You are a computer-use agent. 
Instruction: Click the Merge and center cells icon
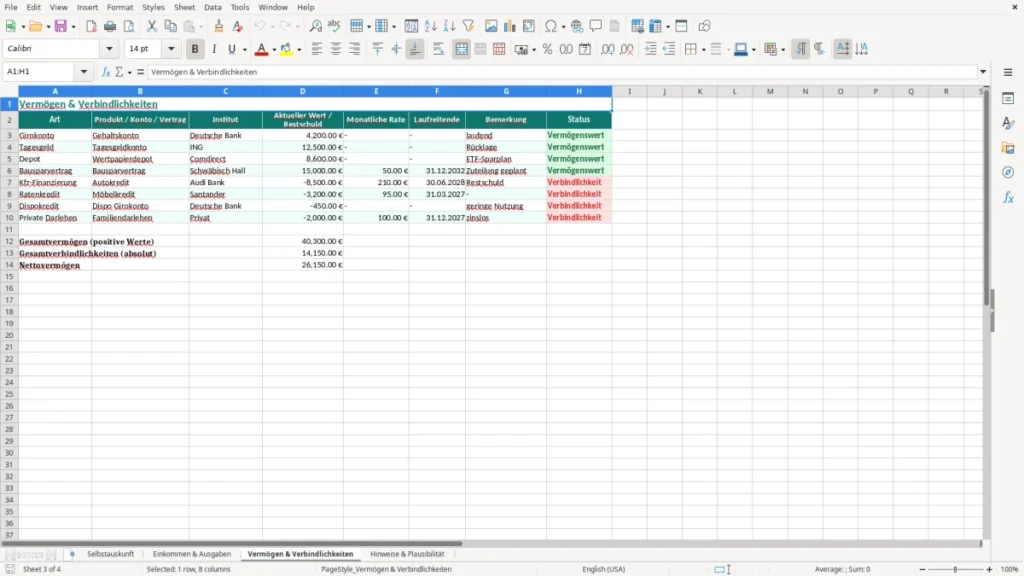tap(462, 49)
